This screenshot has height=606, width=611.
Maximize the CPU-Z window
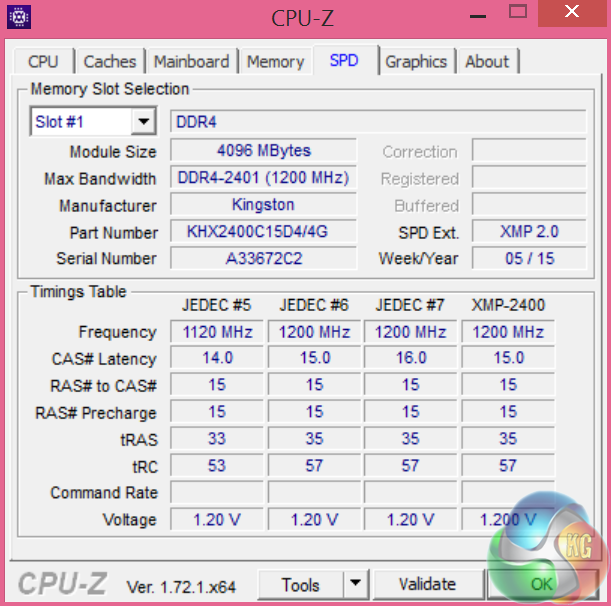point(518,12)
